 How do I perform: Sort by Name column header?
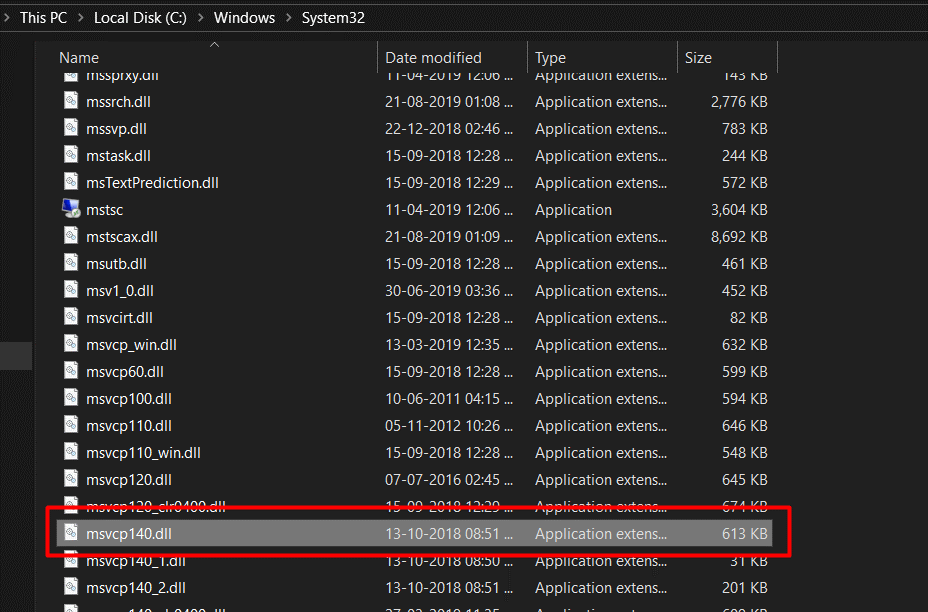point(79,58)
